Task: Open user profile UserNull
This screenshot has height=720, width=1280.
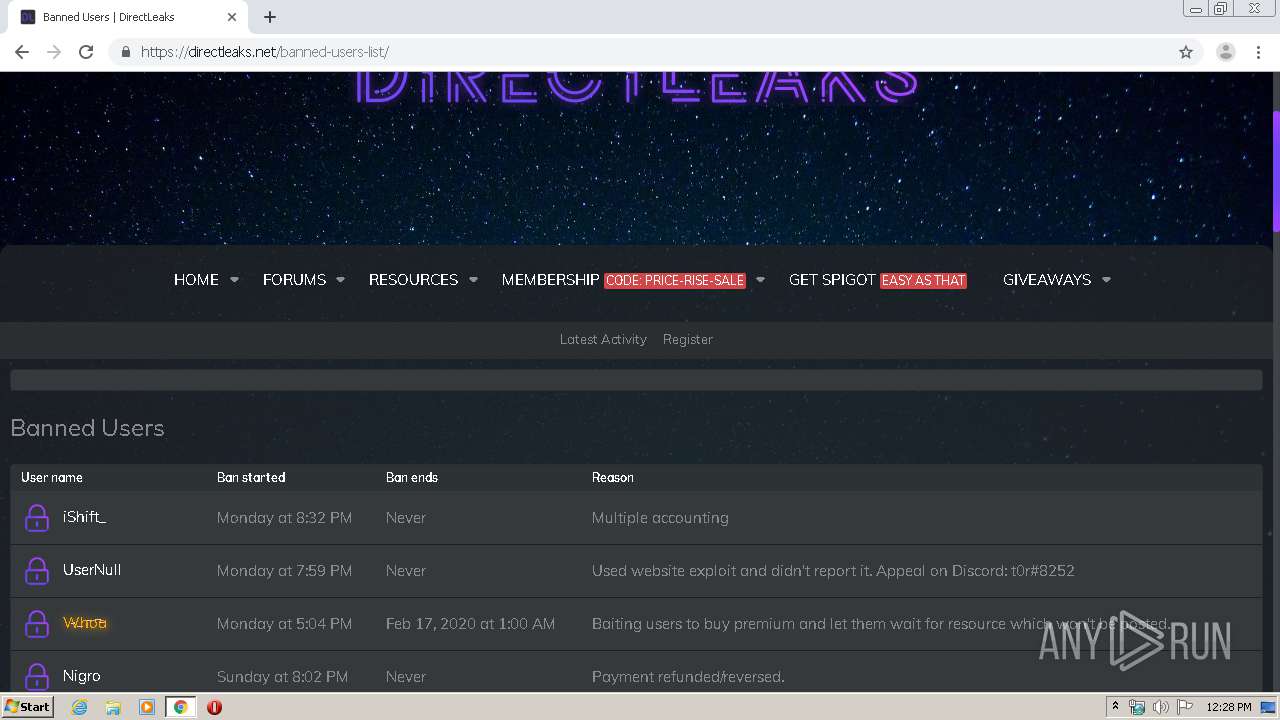Action: [92, 570]
